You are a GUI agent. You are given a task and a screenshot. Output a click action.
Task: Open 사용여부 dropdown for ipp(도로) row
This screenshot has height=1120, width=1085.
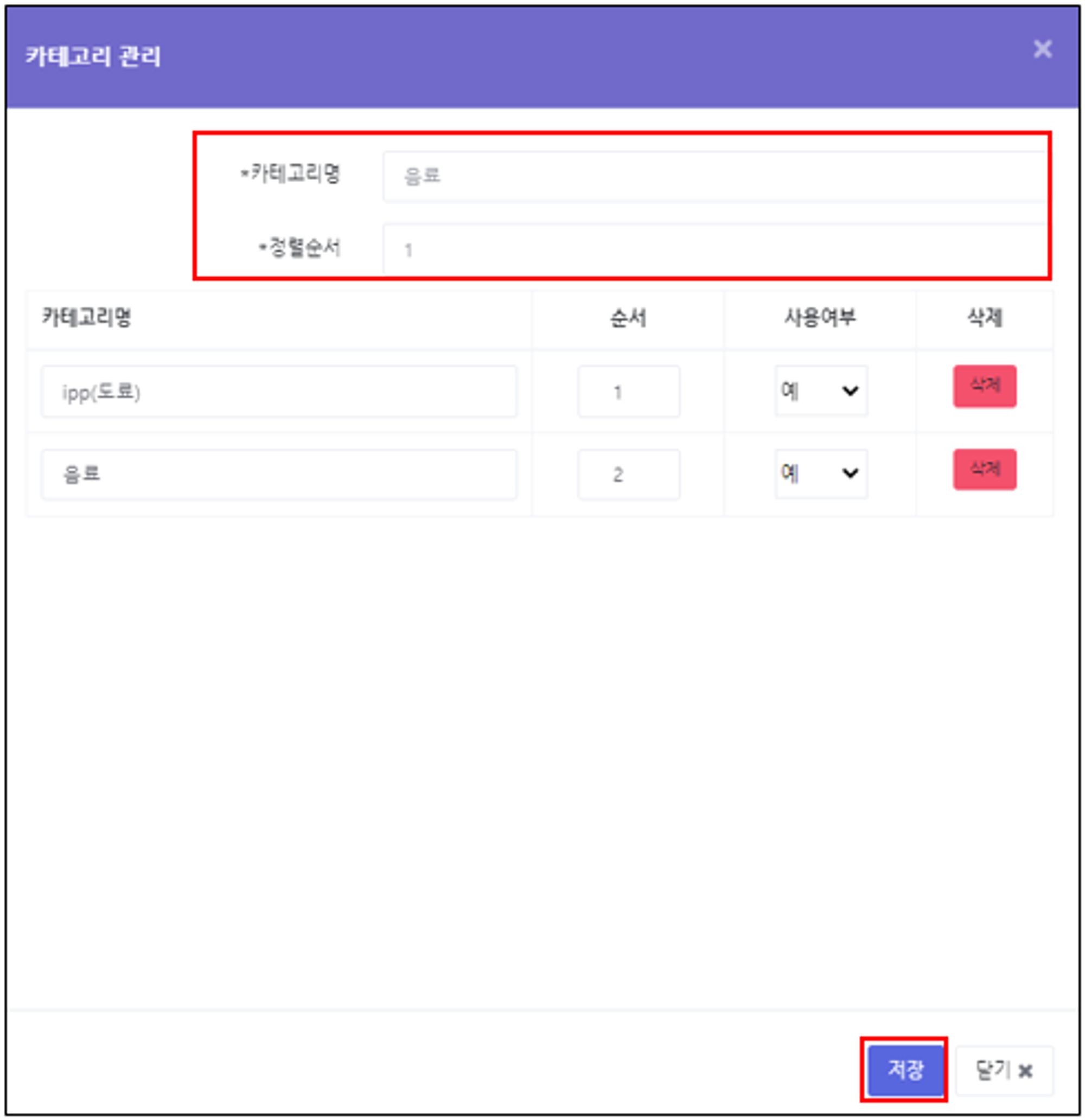coord(820,391)
